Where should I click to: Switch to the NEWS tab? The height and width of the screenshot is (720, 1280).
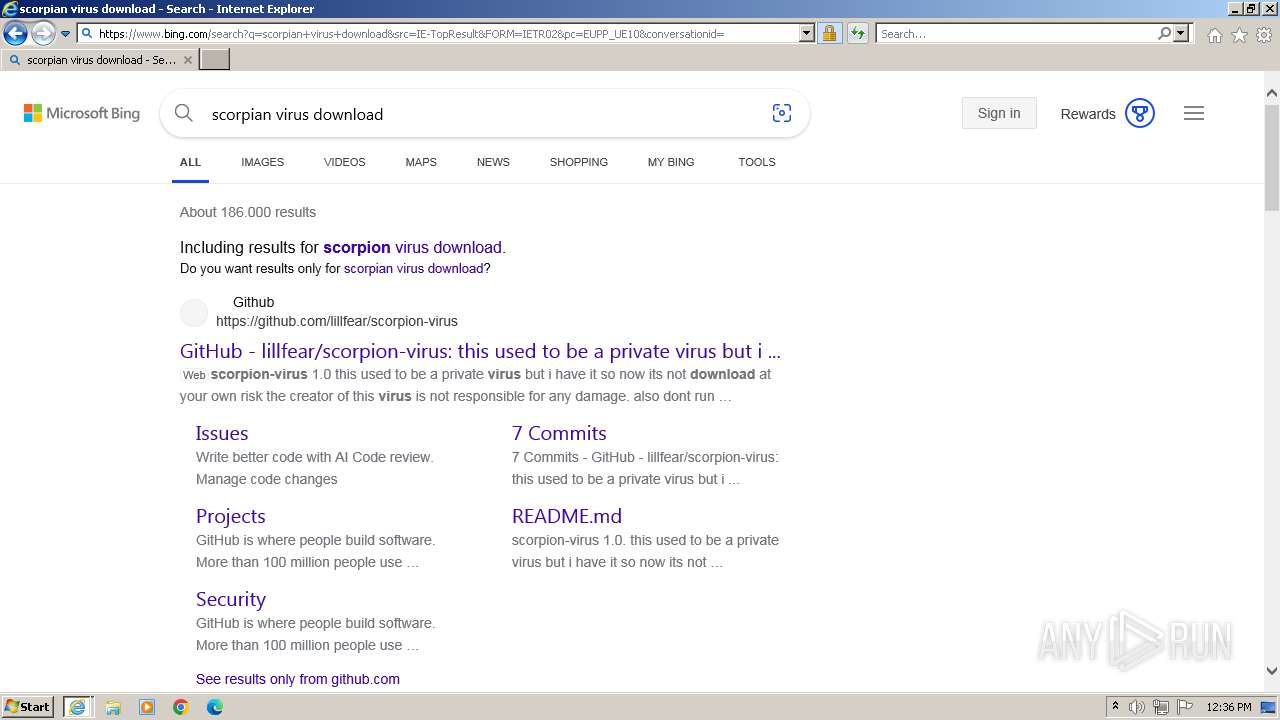[493, 162]
